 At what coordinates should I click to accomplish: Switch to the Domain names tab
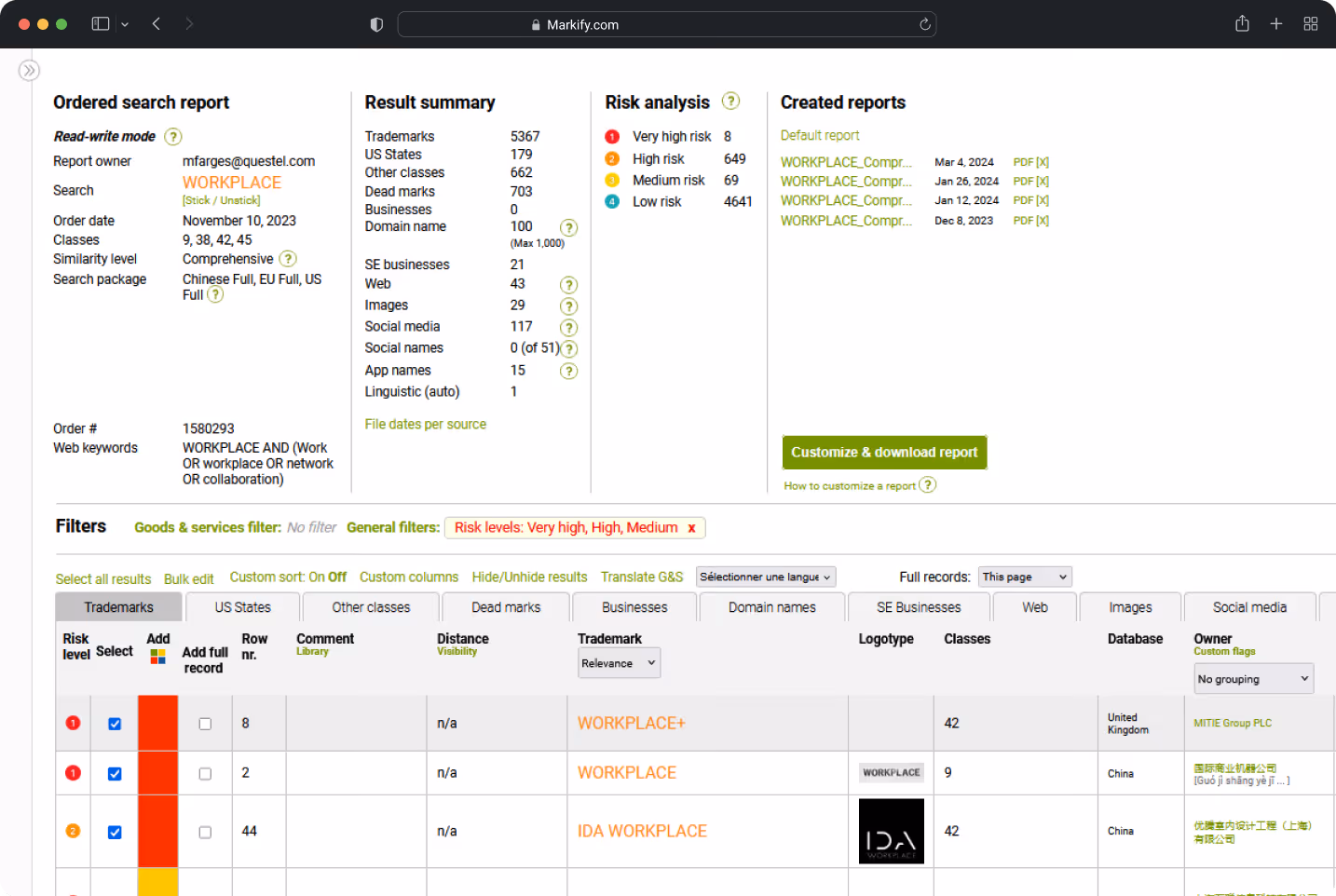point(772,607)
